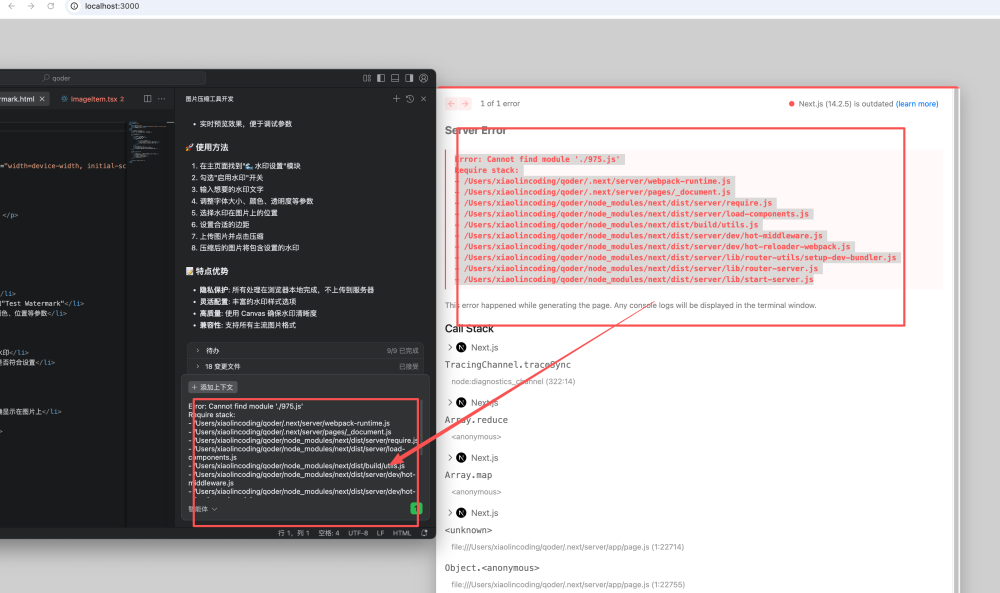Screen dimensions: 1000x593
Task: Click the 特点优势 heading in chat
Action: tap(212, 271)
